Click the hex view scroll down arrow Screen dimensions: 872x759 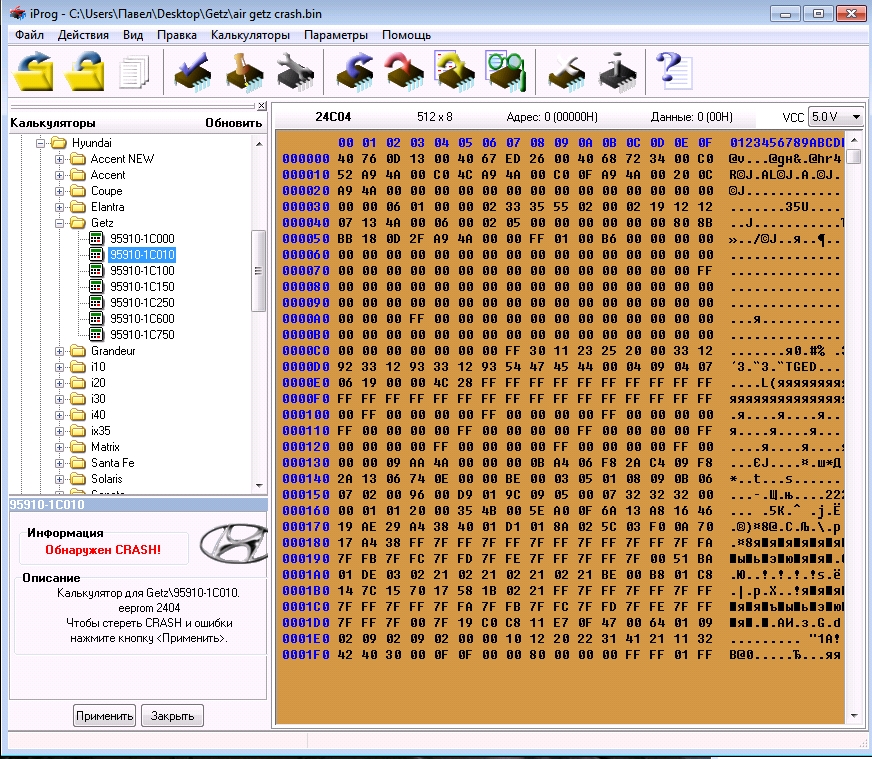tap(854, 716)
